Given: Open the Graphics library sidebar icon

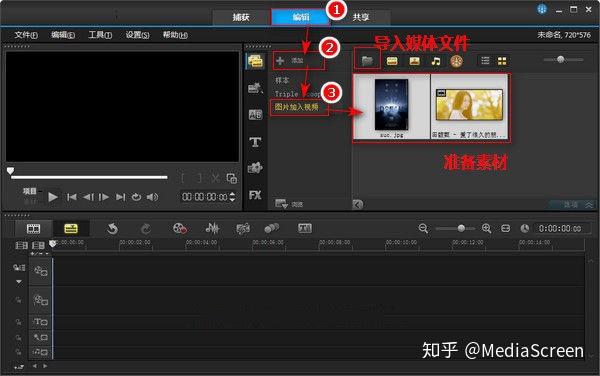Looking at the screenshot, I should tap(255, 168).
